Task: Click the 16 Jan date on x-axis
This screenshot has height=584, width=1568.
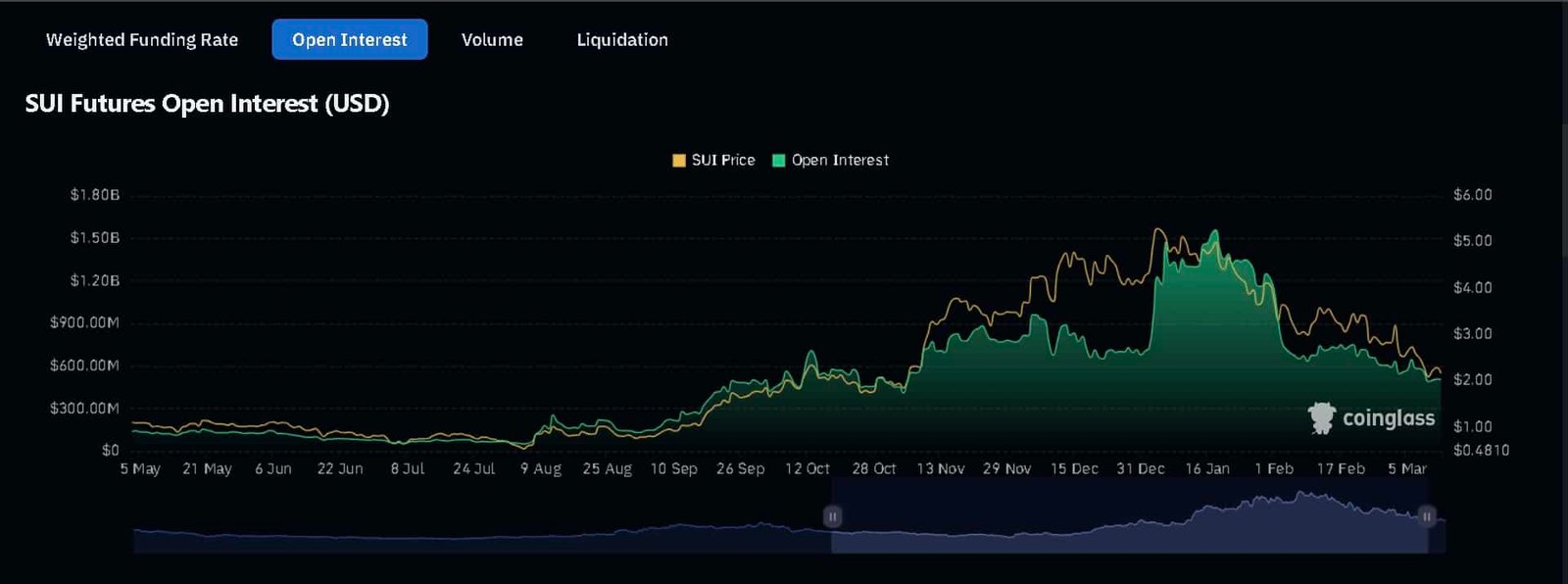Action: pos(1206,469)
